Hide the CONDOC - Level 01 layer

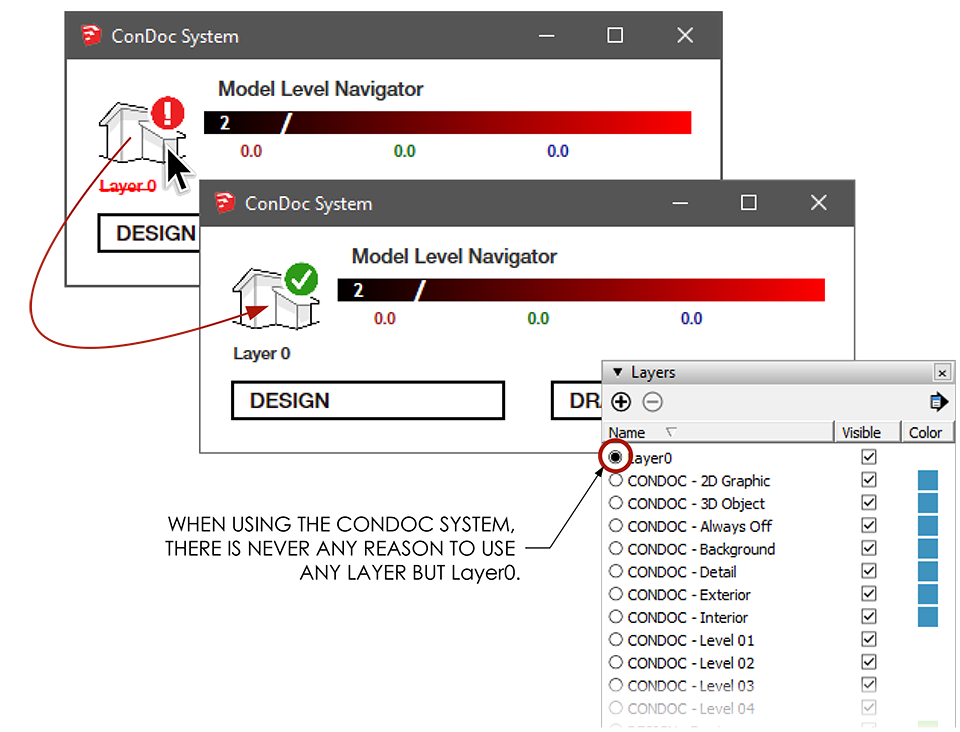(x=869, y=639)
